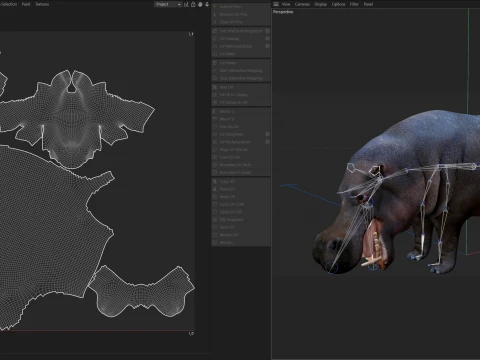Apply the Max UV command
Screen dimensions: 480x360
pyautogui.click(x=241, y=87)
